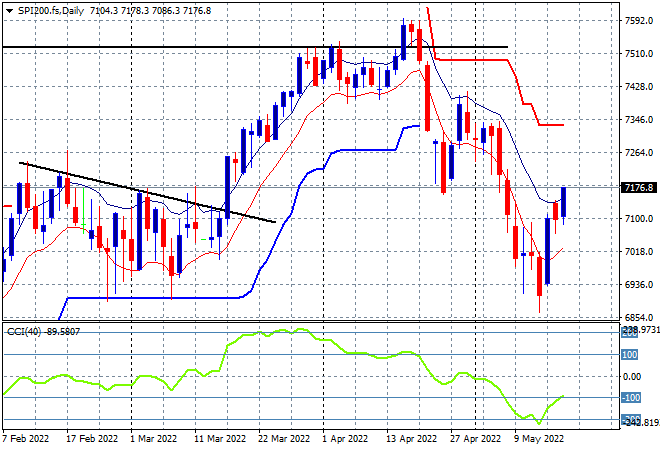Viewport: 660px width, 450px height.
Task: Click the 6854.0 price axis label
Action: point(639,318)
